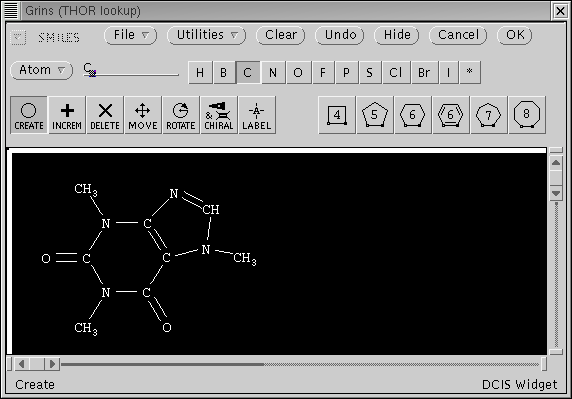Open the Utilities dropdown menu
This screenshot has height=399, width=572.
206,35
